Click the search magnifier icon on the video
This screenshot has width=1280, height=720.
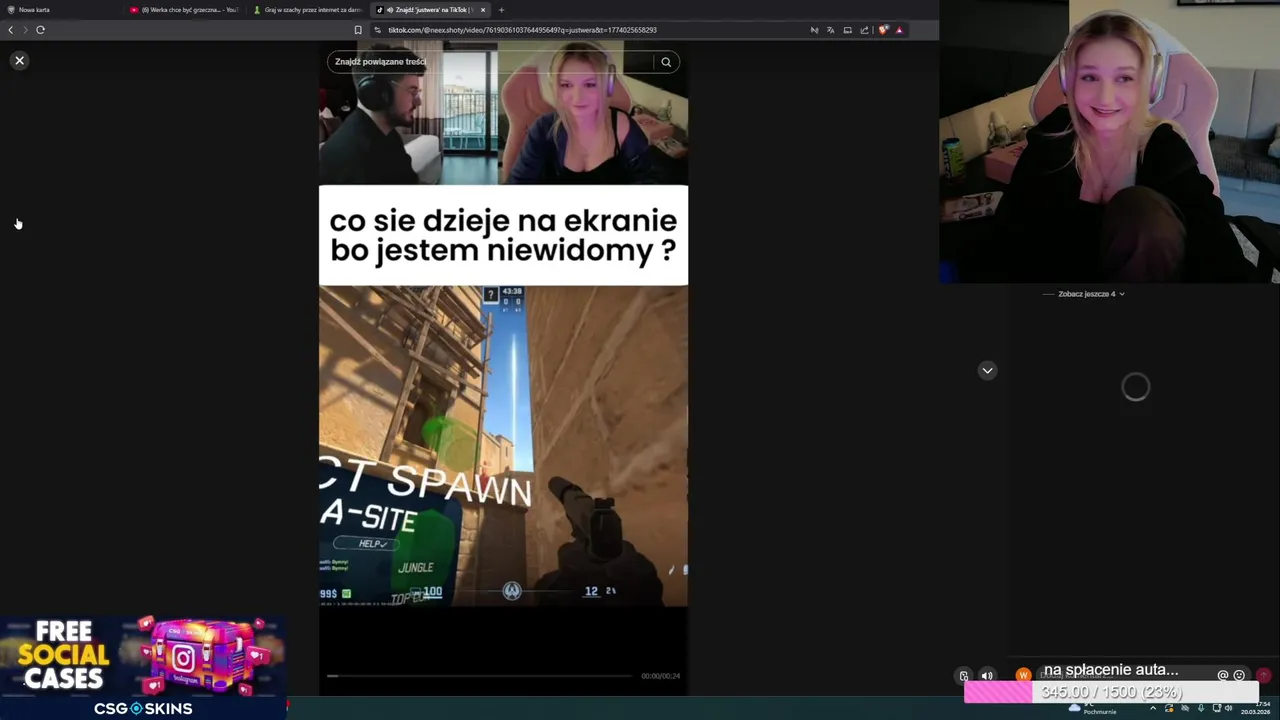(666, 62)
